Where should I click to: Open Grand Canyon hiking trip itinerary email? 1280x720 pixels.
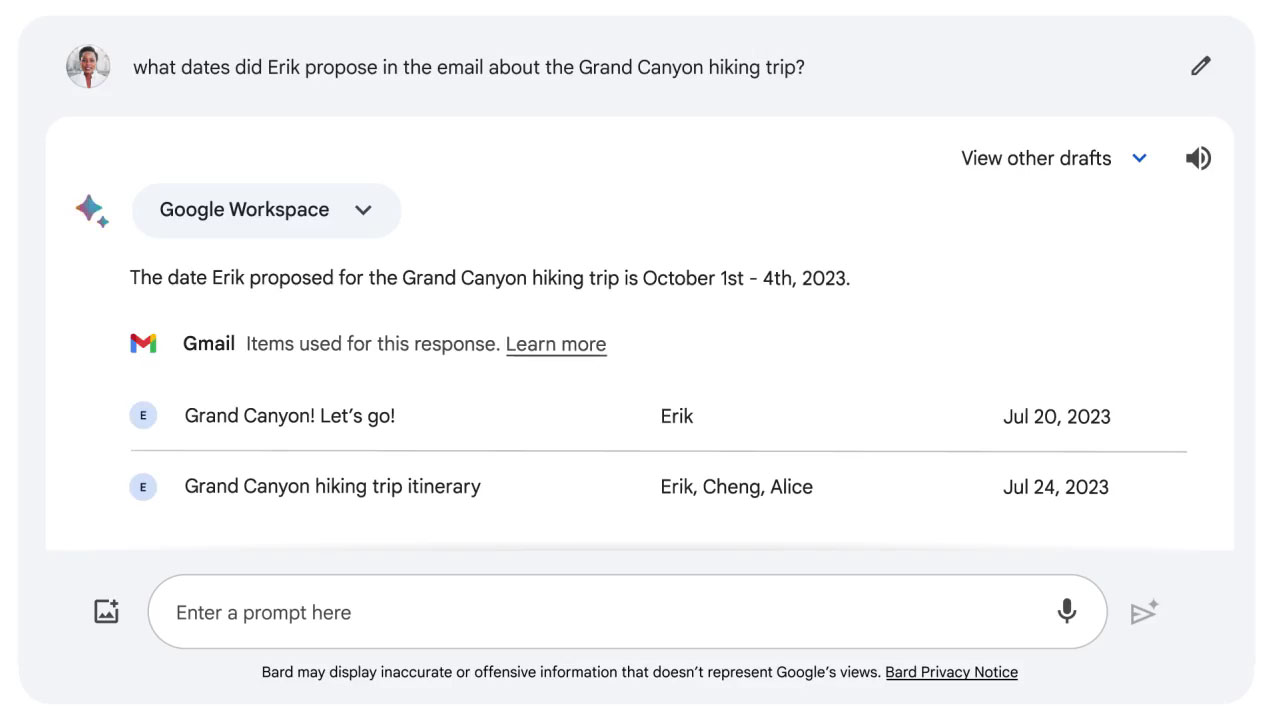click(x=658, y=487)
